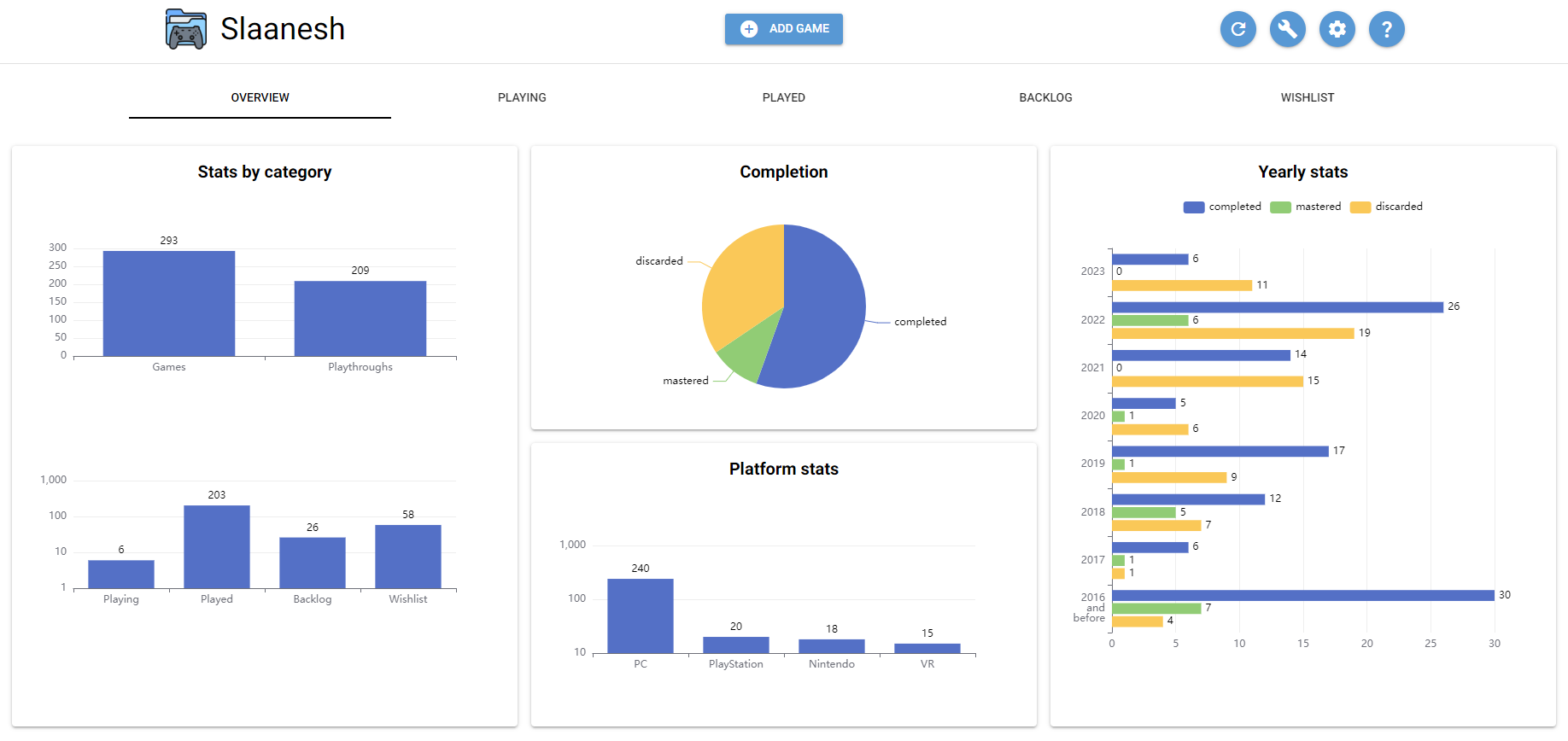1568x741 pixels.
Task: Click the 2022 discarded bar showing 19
Action: click(1233, 334)
